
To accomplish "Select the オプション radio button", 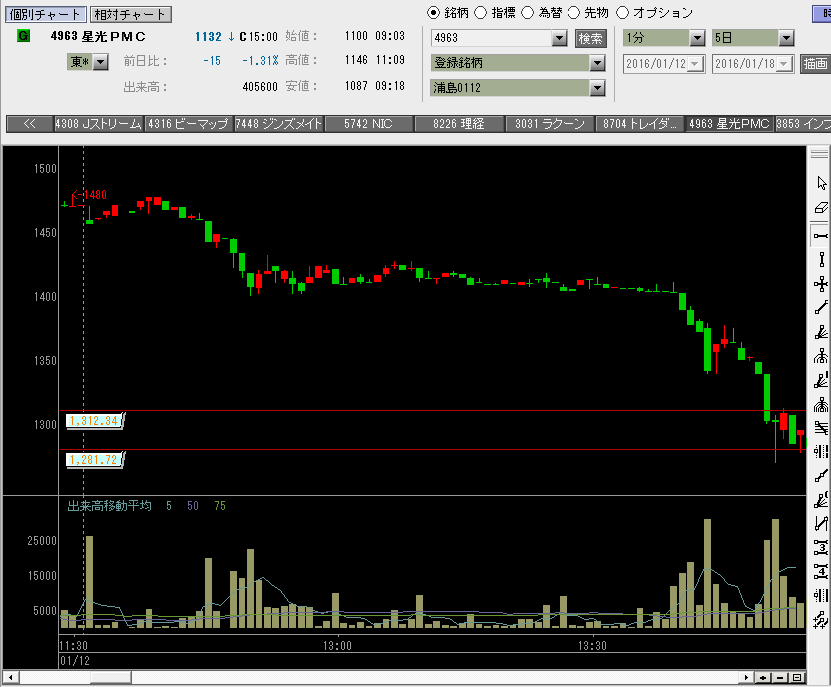I will pos(622,12).
